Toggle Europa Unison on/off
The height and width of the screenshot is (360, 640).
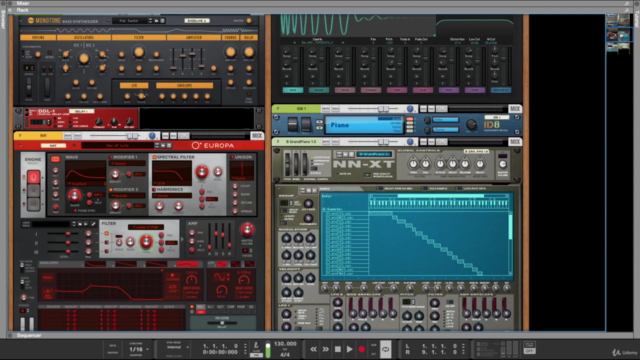pyautogui.click(x=232, y=157)
